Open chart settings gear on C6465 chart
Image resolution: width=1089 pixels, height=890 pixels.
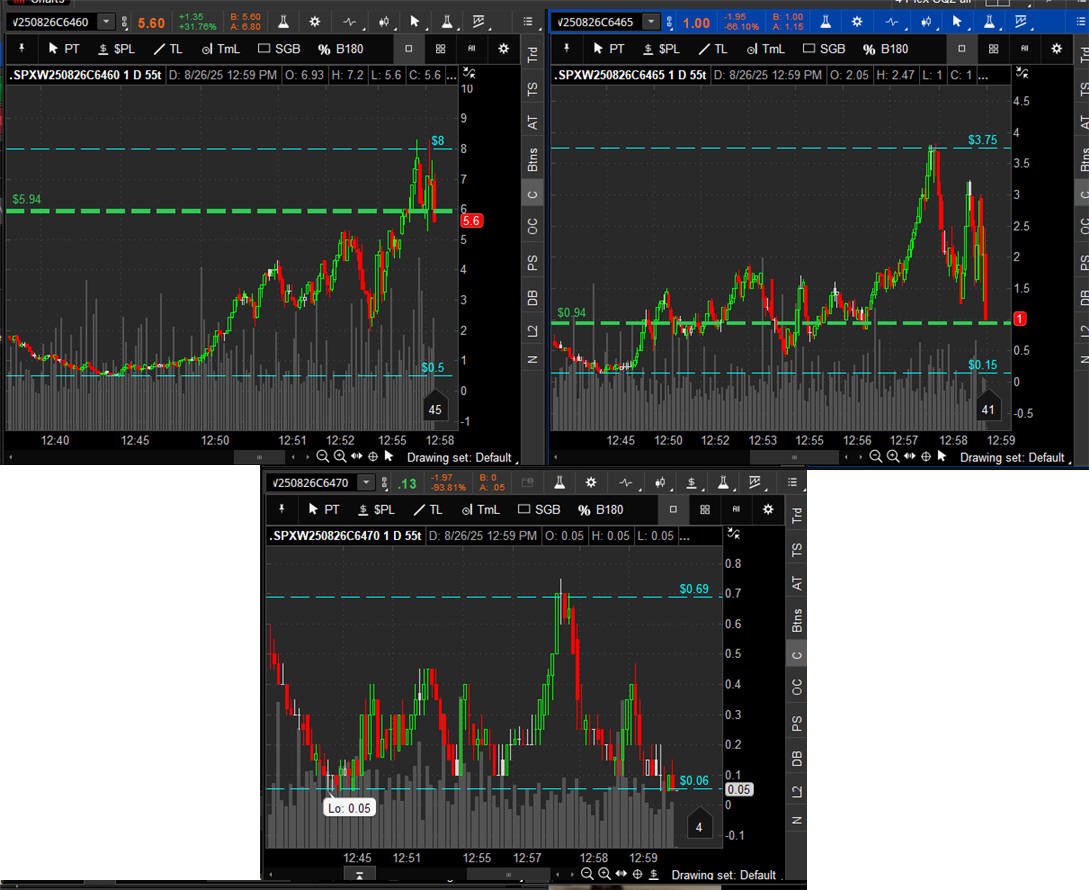[x=856, y=22]
